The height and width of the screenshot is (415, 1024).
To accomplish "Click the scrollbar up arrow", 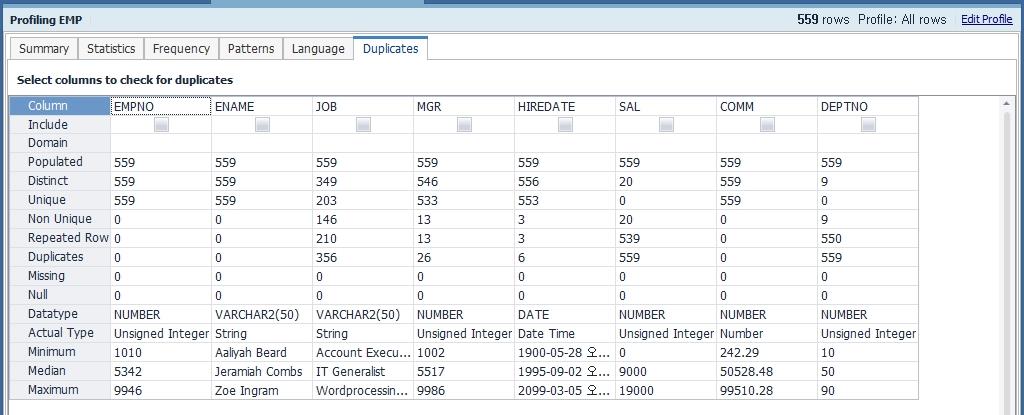I will point(1006,104).
